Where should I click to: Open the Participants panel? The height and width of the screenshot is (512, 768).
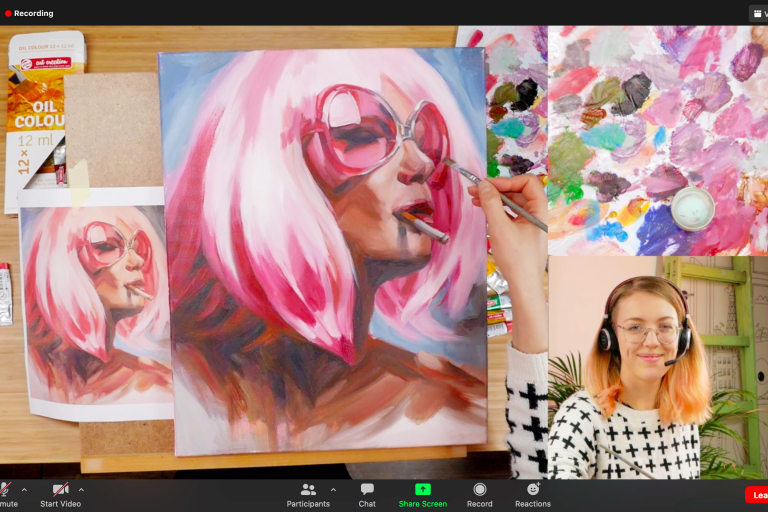pos(308,494)
